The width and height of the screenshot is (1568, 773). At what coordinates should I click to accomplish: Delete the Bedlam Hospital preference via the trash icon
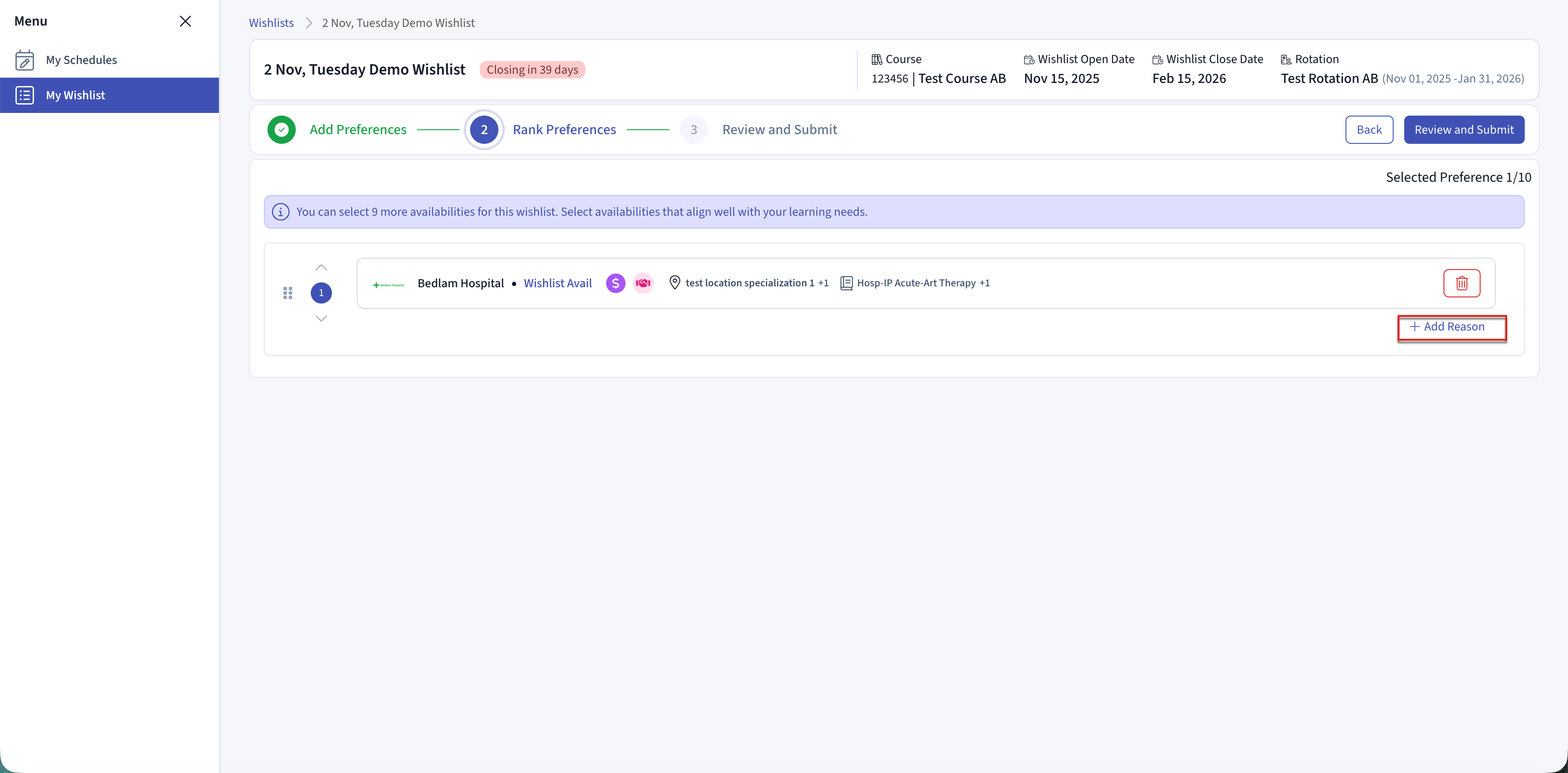[1461, 283]
